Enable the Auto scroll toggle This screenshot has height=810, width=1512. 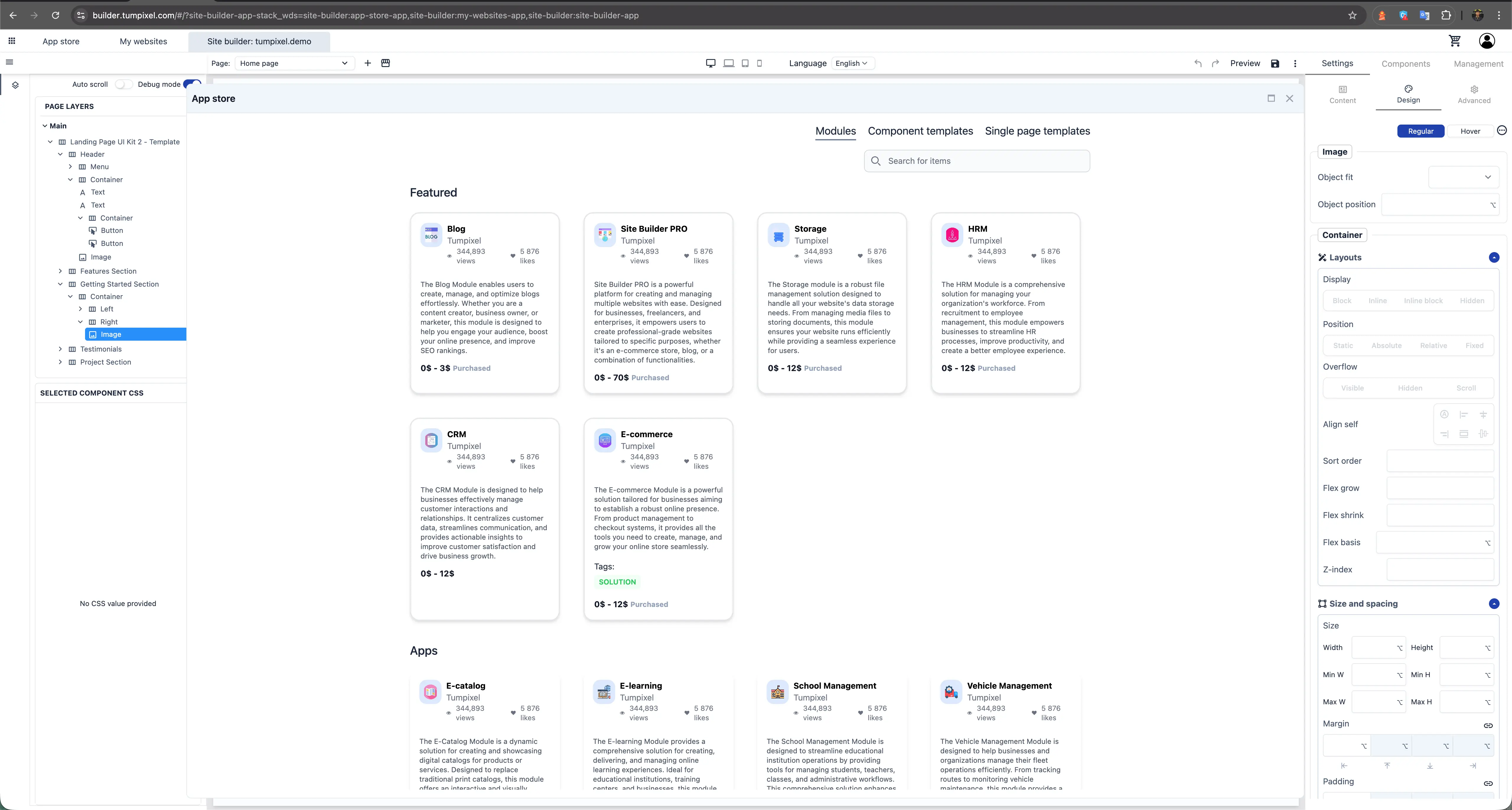tap(124, 84)
